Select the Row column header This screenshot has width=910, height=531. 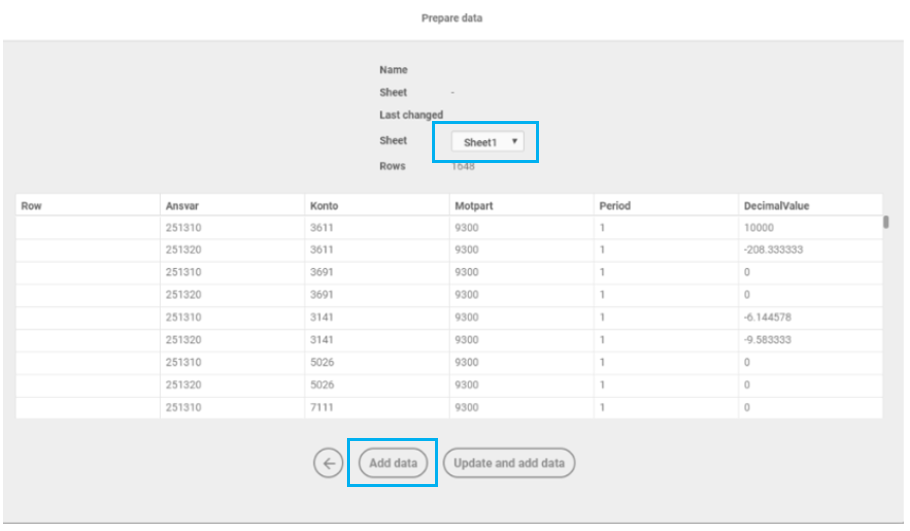[31, 206]
